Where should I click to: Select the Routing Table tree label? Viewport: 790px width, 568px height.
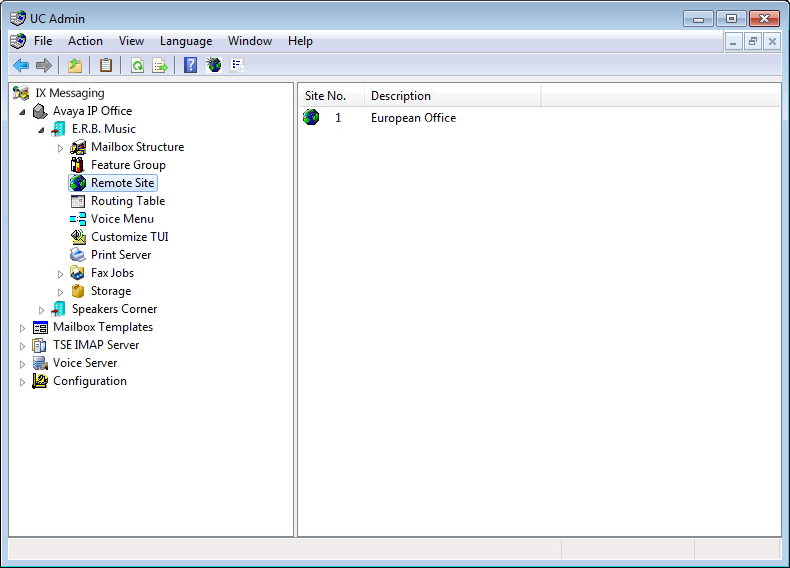[128, 201]
